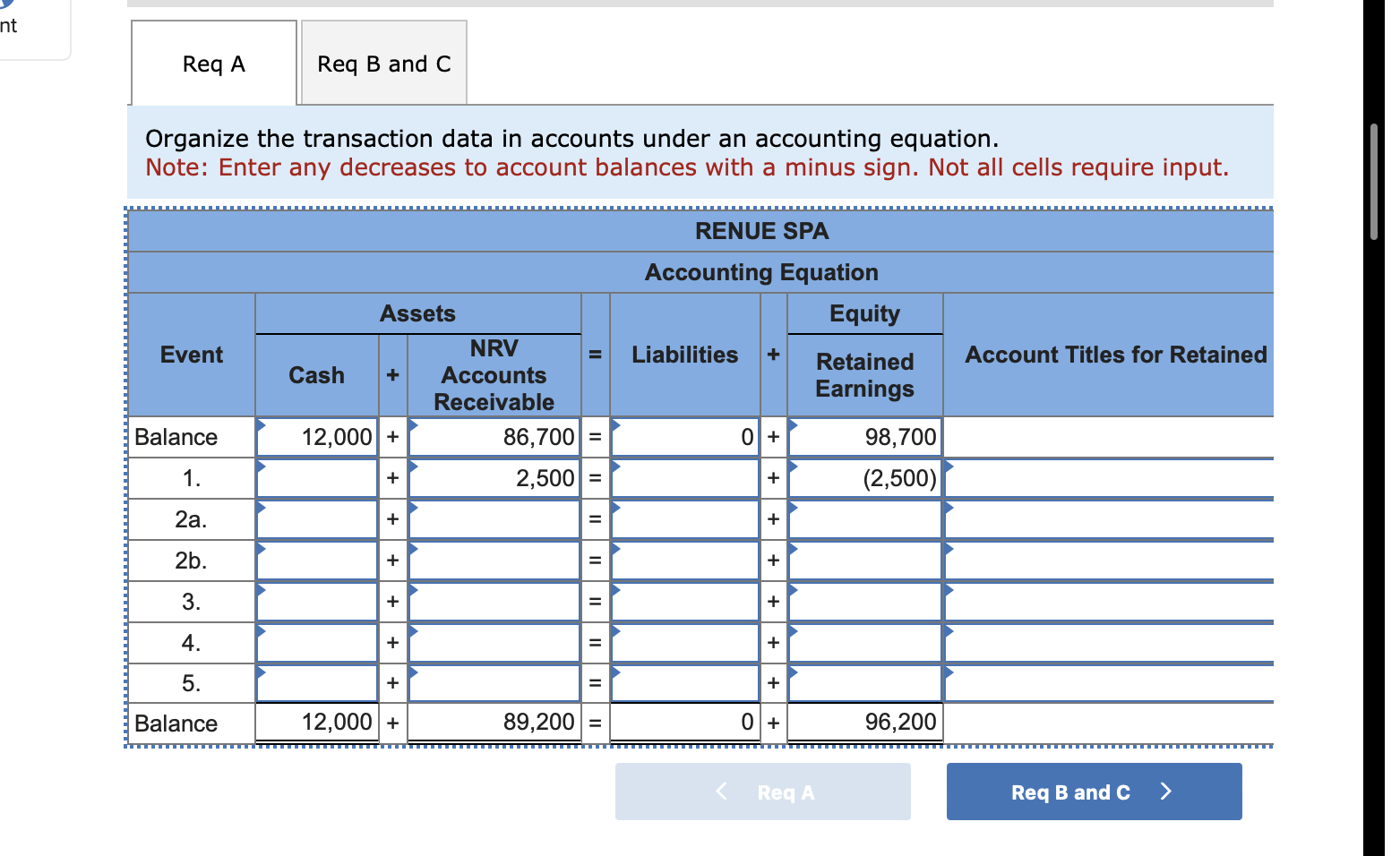This screenshot has height=856, width=1400.
Task: Click Liabilities cell for event 5
Action: 685,683
